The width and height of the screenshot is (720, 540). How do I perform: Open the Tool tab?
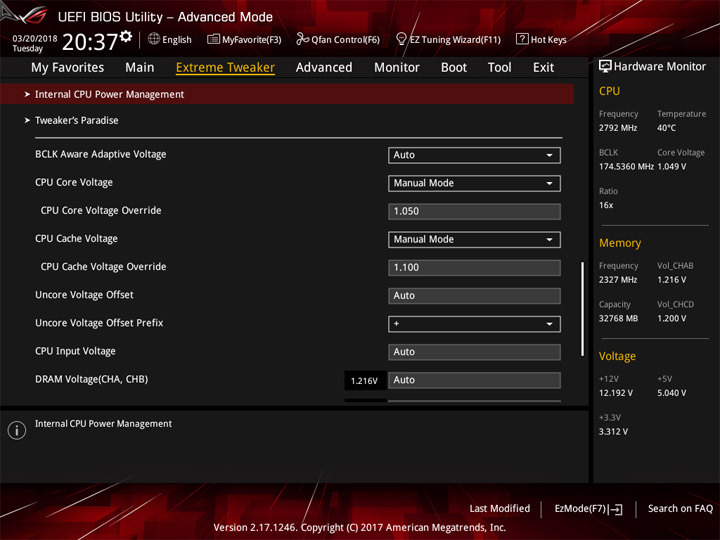(499, 68)
